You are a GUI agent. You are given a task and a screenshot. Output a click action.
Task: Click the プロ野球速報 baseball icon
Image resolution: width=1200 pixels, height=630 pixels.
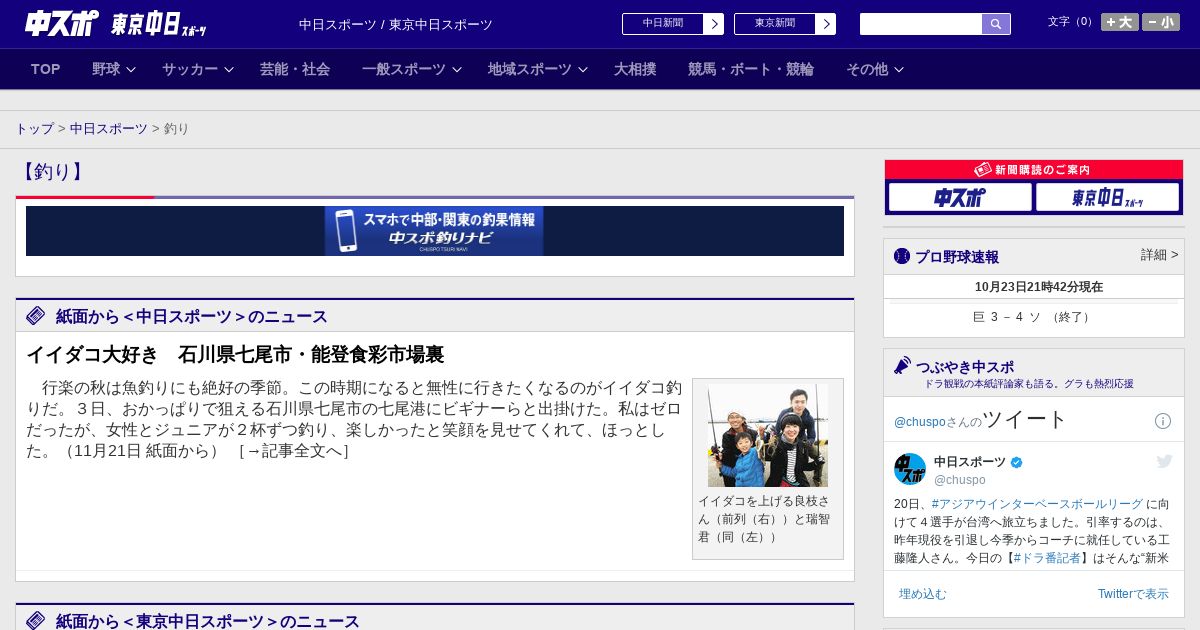(902, 256)
